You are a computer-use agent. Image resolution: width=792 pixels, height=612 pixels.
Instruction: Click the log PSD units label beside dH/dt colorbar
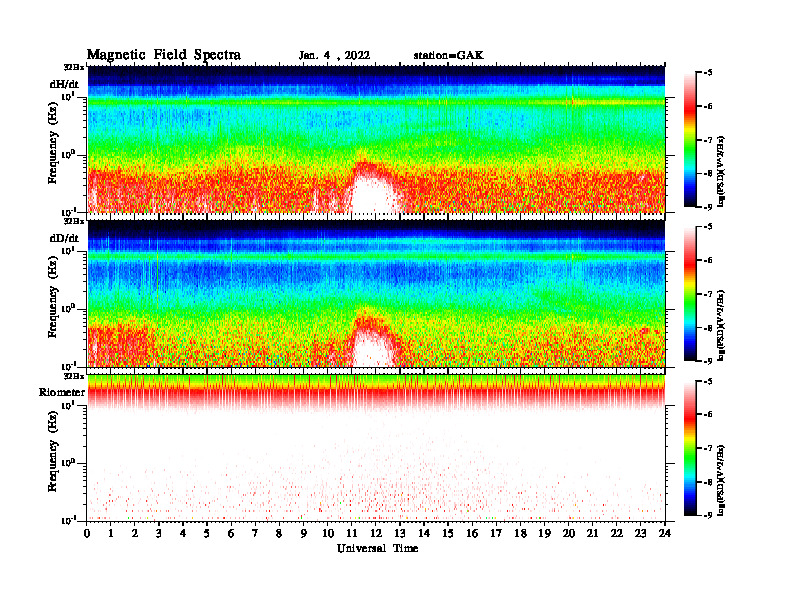tap(721, 171)
